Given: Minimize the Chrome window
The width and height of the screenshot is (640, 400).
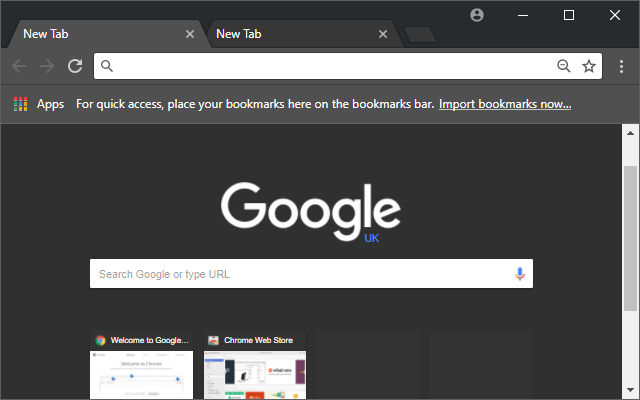Looking at the screenshot, I should pos(523,15).
